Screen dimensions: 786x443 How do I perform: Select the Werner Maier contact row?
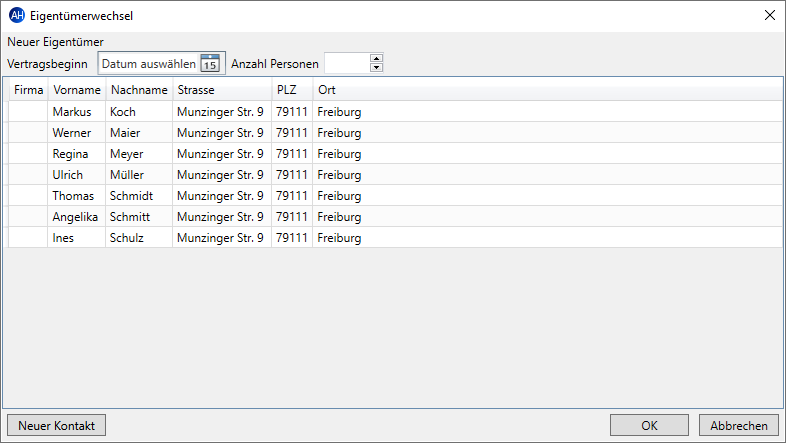(395, 133)
